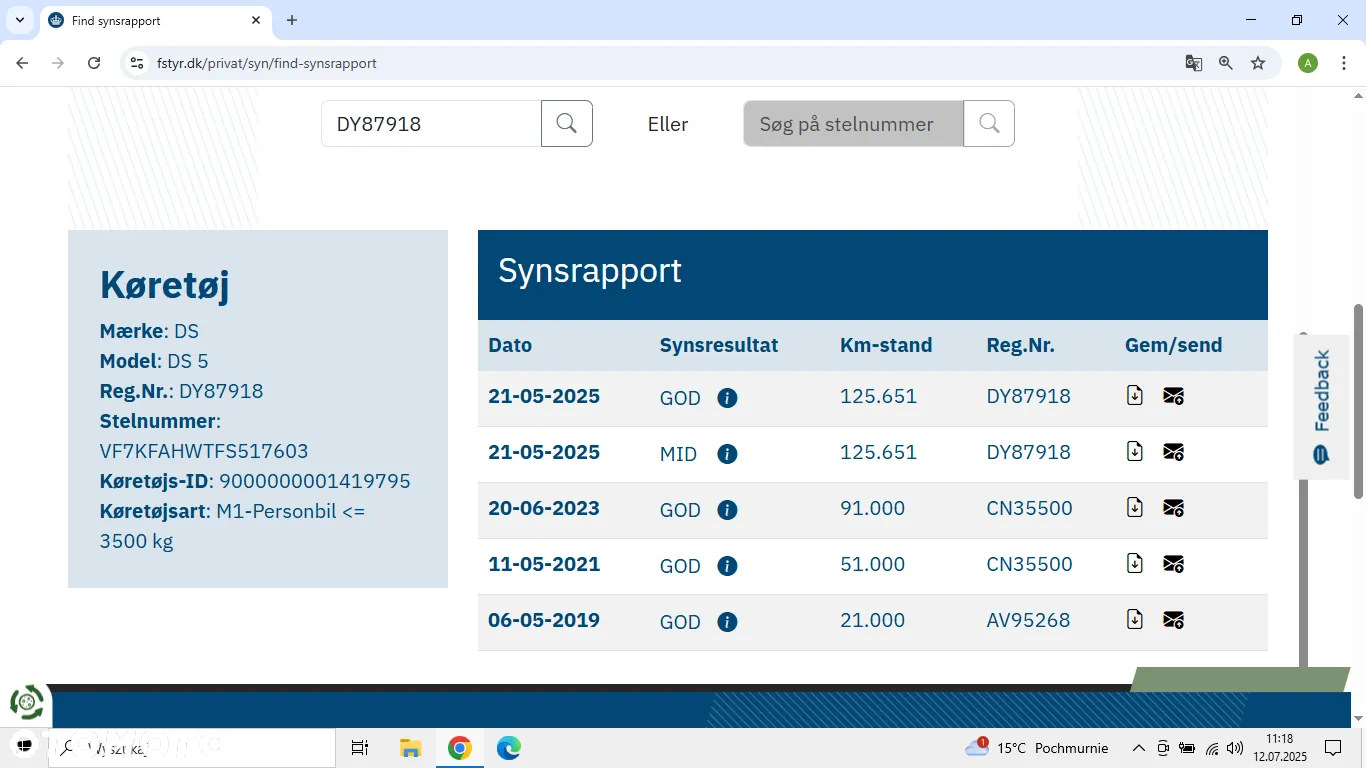Email report for 21-05-2025 MID row

[x=1174, y=452]
